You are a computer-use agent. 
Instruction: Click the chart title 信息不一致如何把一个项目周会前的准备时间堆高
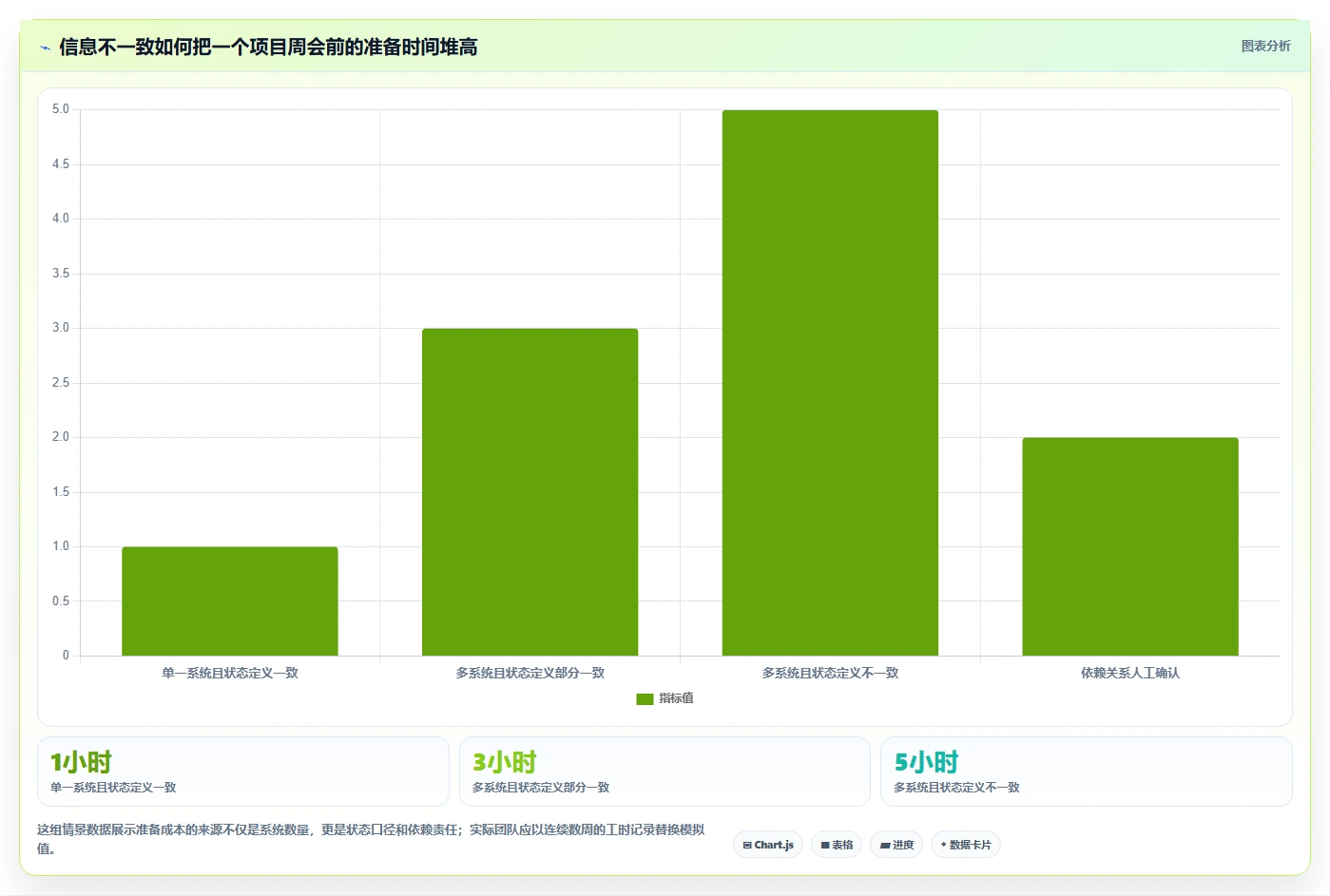tap(268, 47)
